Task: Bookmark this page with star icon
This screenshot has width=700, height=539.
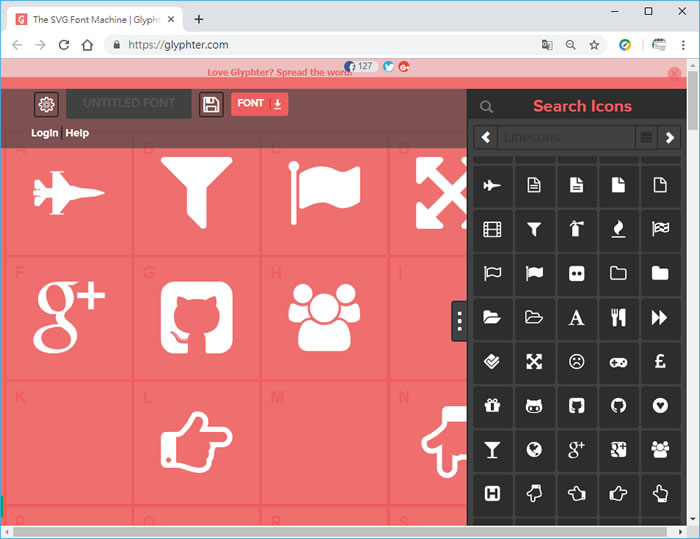Action: (x=594, y=45)
